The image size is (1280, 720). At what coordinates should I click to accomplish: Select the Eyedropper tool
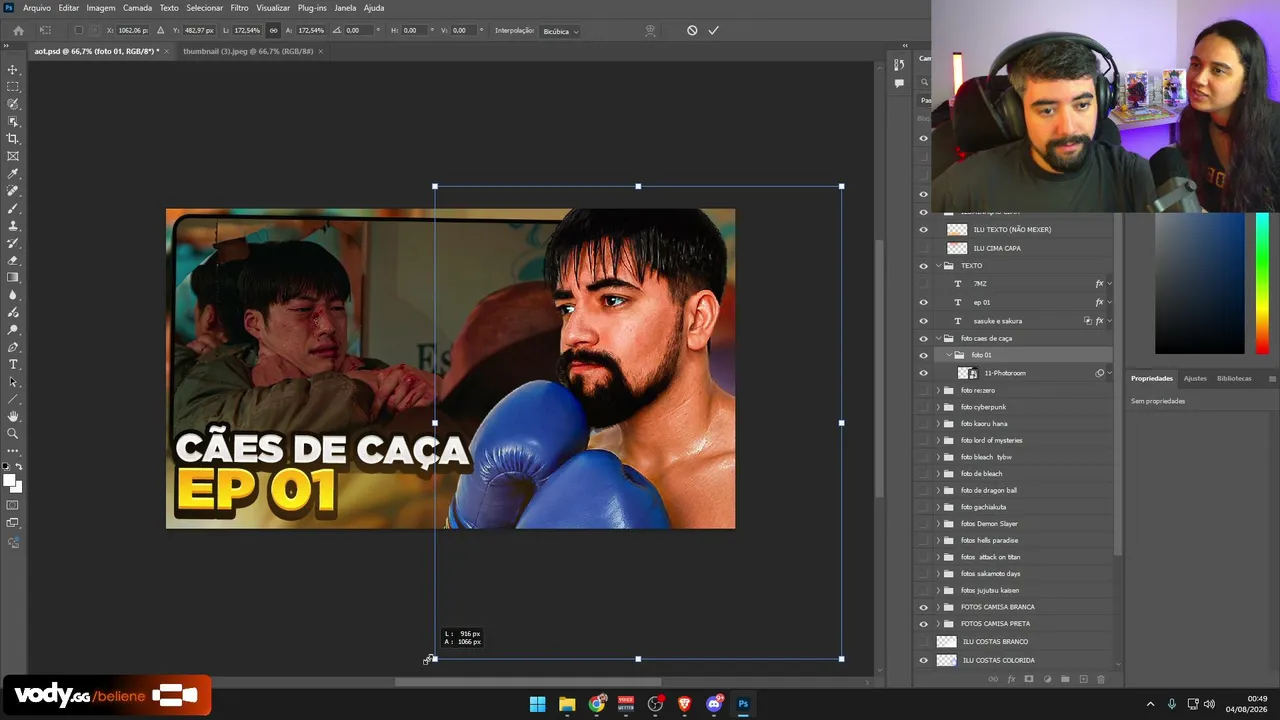click(13, 174)
